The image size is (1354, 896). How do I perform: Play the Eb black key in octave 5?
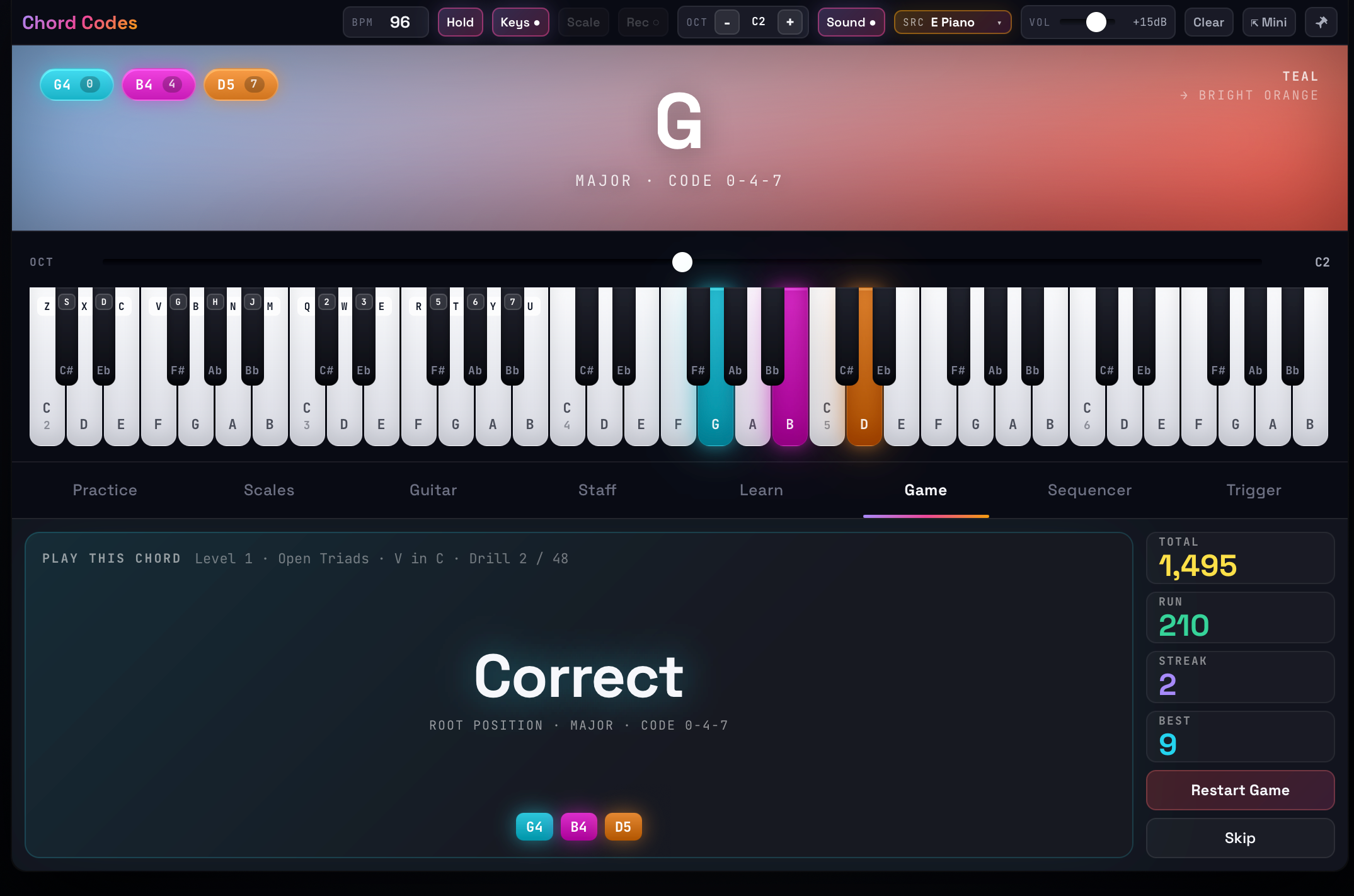883,337
